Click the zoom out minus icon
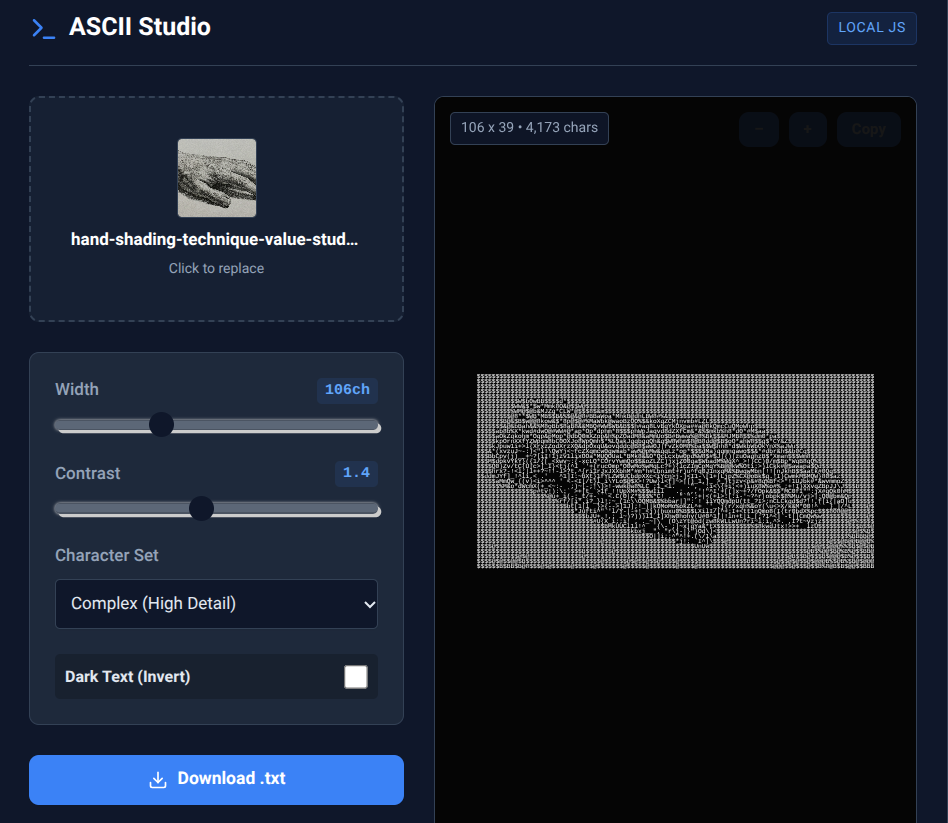Screen dimensions: 948x823 pos(759,129)
